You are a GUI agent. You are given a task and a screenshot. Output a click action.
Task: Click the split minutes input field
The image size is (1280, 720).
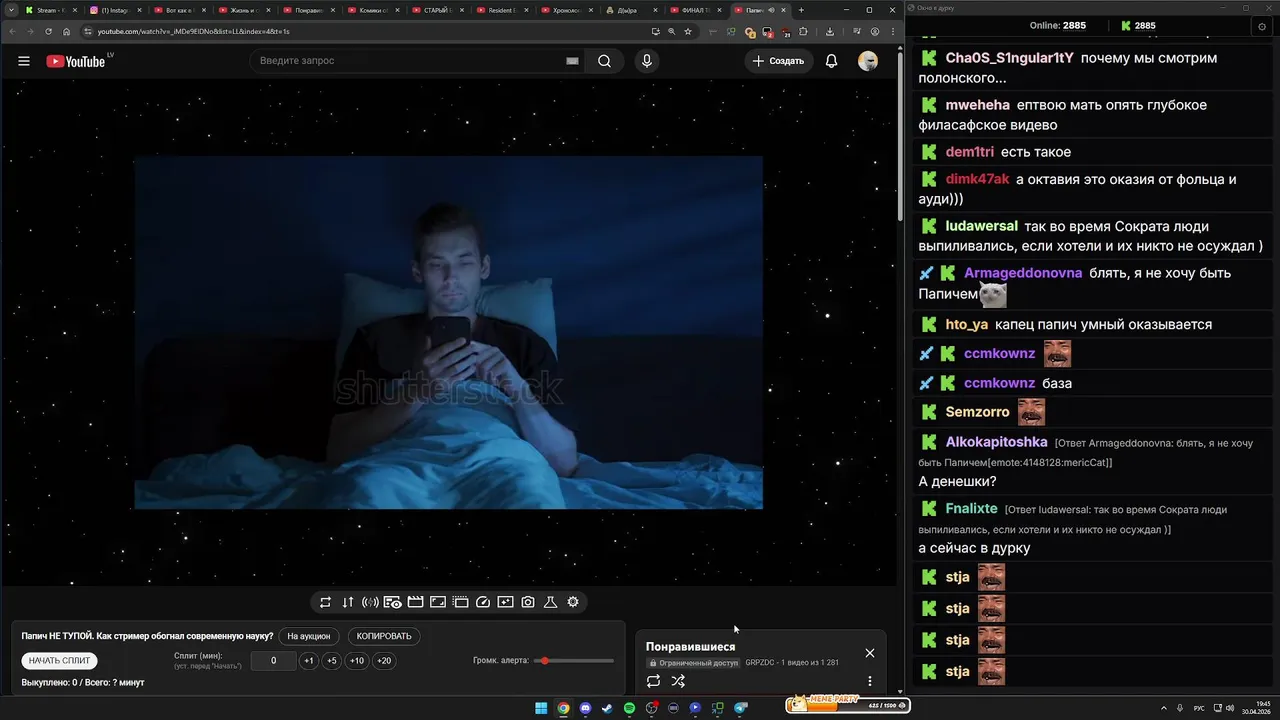(x=273, y=661)
